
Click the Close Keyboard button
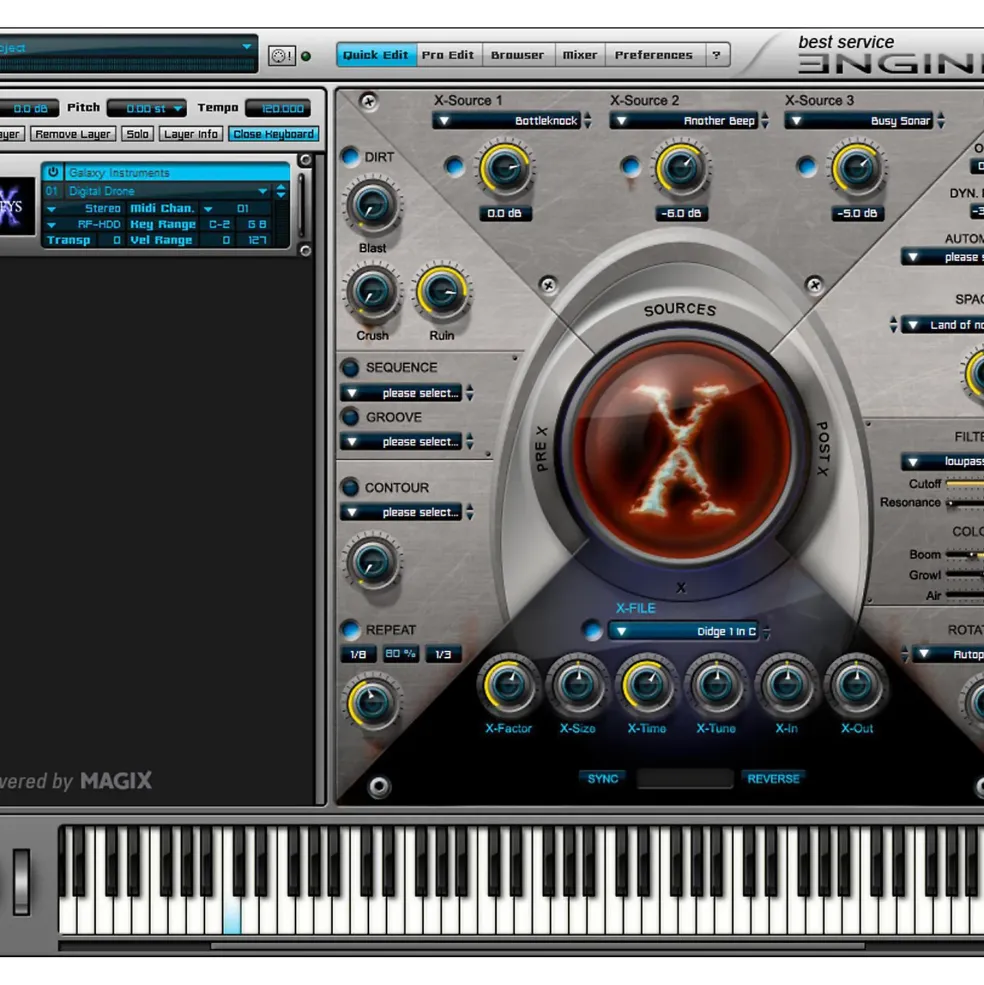273,134
